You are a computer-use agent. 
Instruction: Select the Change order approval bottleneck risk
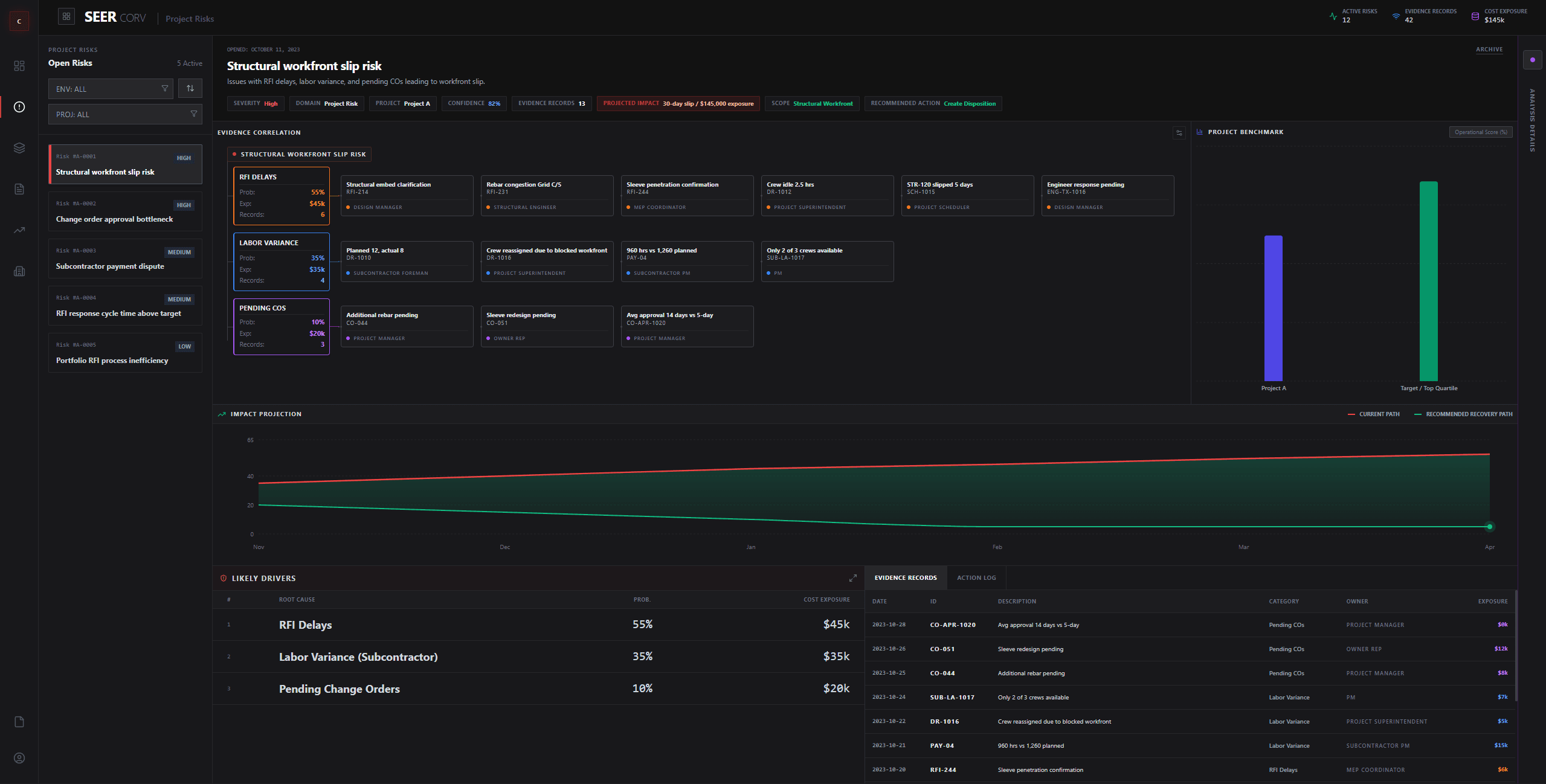coord(125,211)
